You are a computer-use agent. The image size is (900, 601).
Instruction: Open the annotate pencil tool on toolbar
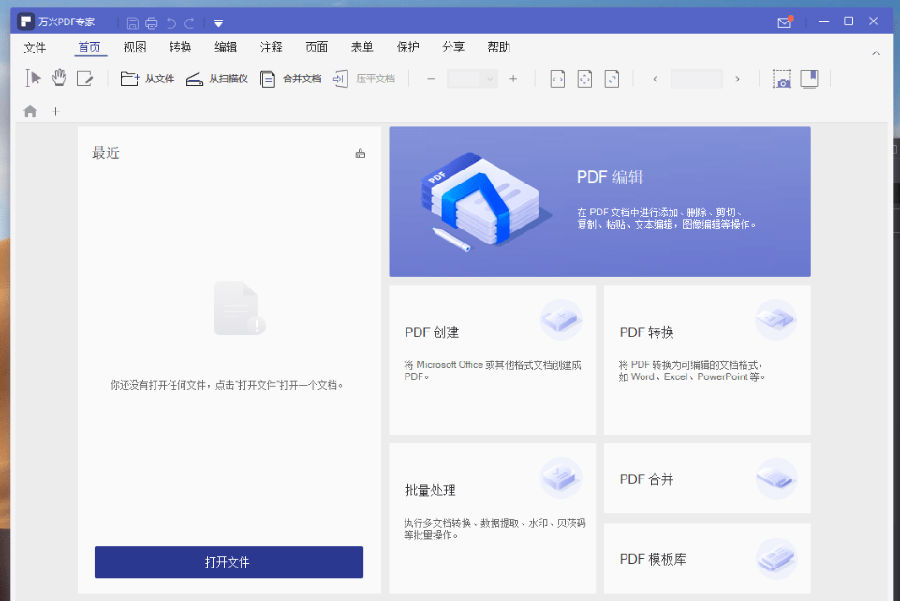[85, 78]
